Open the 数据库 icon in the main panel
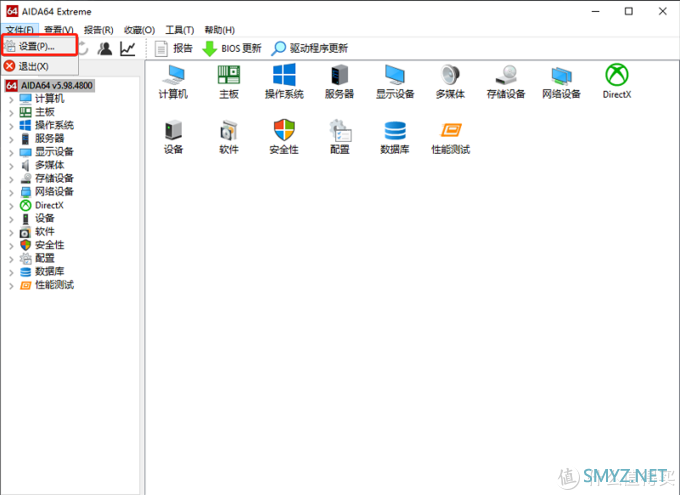This screenshot has height=495, width=680. (x=395, y=137)
